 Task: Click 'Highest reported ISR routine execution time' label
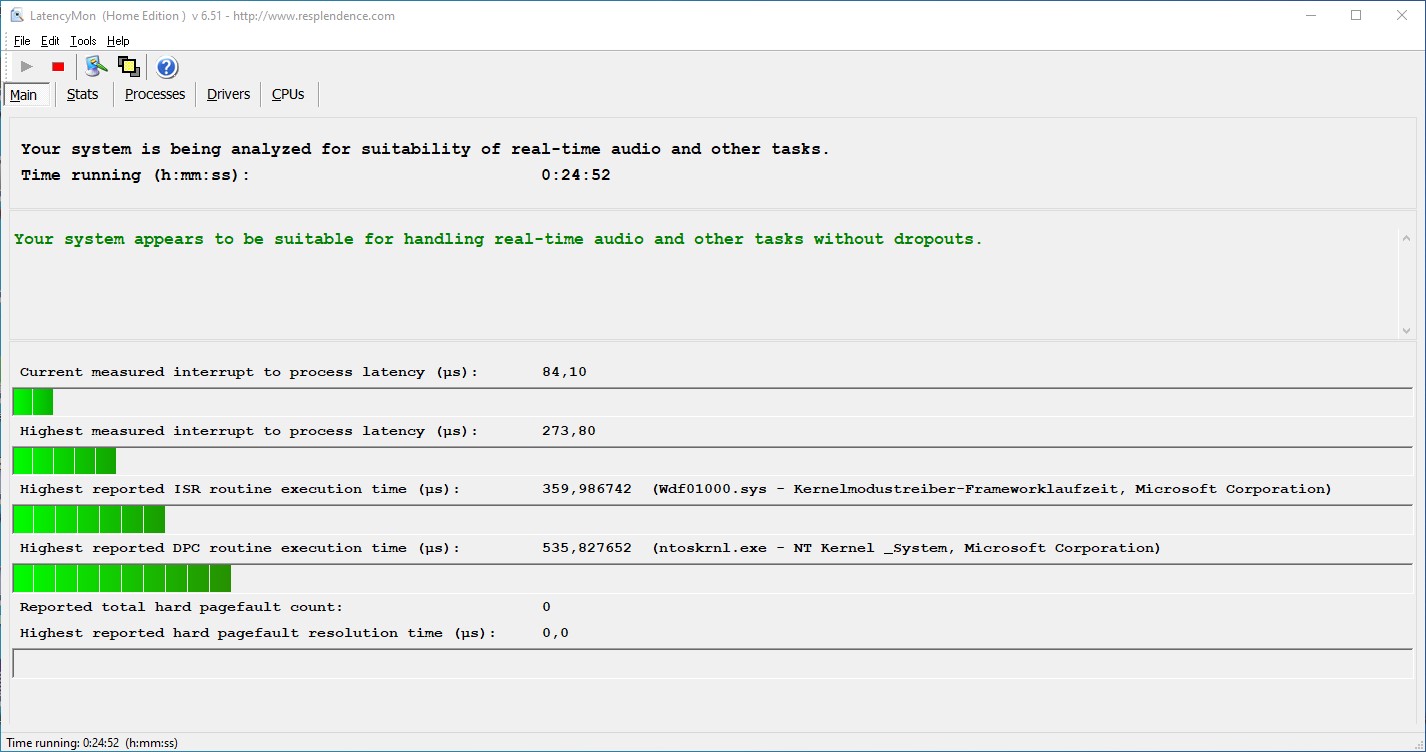(240, 489)
